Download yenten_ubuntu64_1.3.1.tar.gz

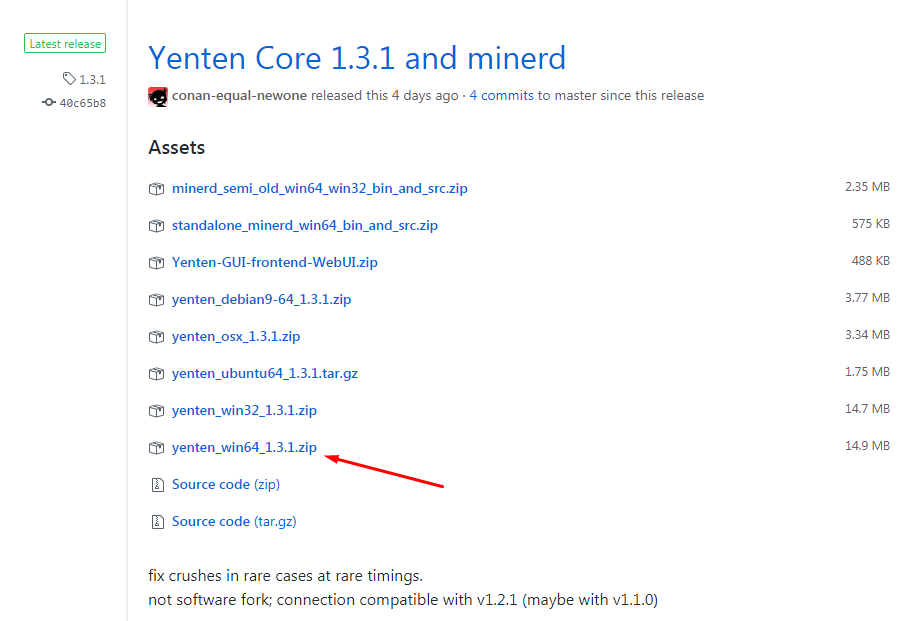[264, 373]
